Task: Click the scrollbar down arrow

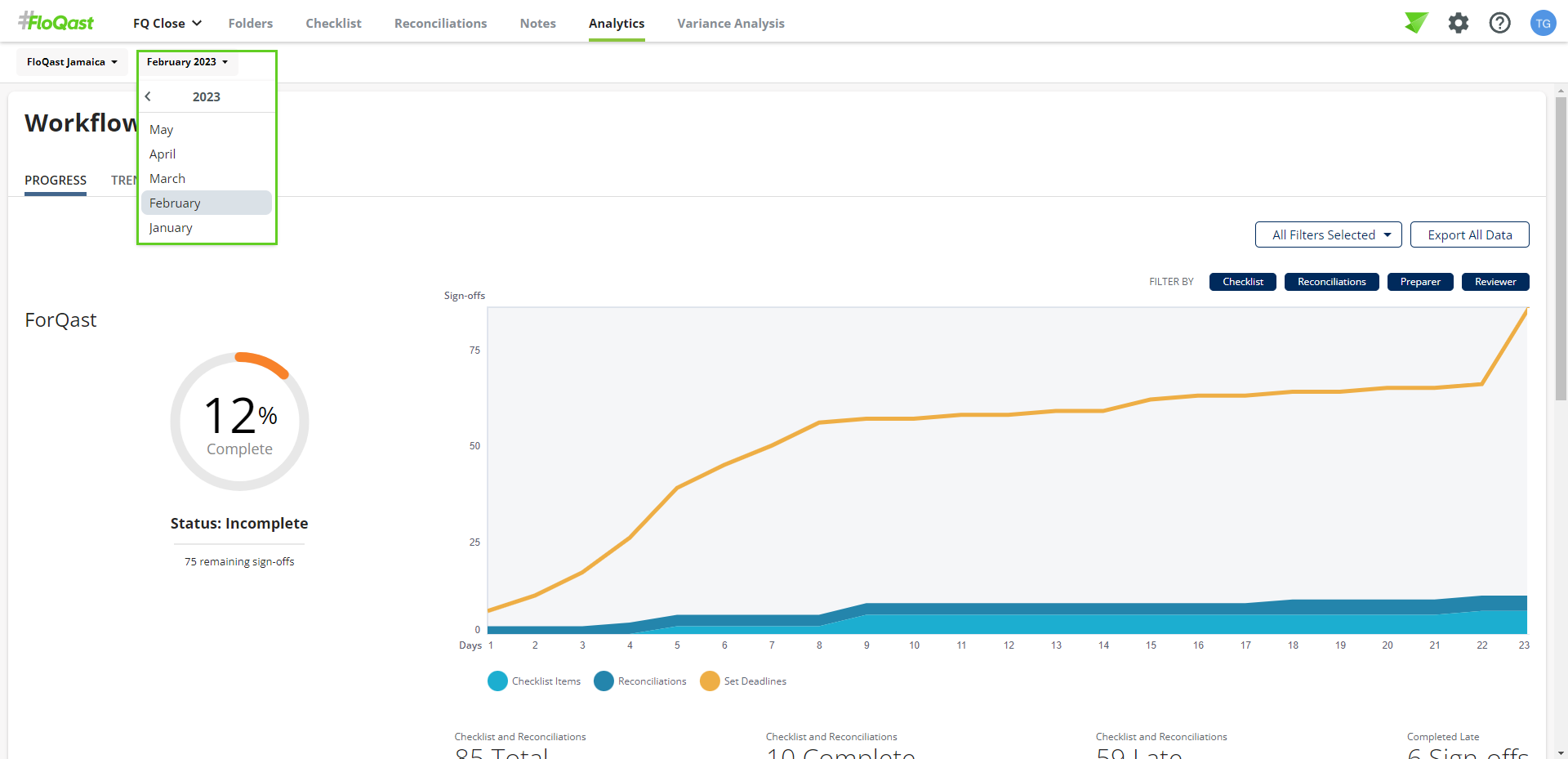Action: point(1561,752)
